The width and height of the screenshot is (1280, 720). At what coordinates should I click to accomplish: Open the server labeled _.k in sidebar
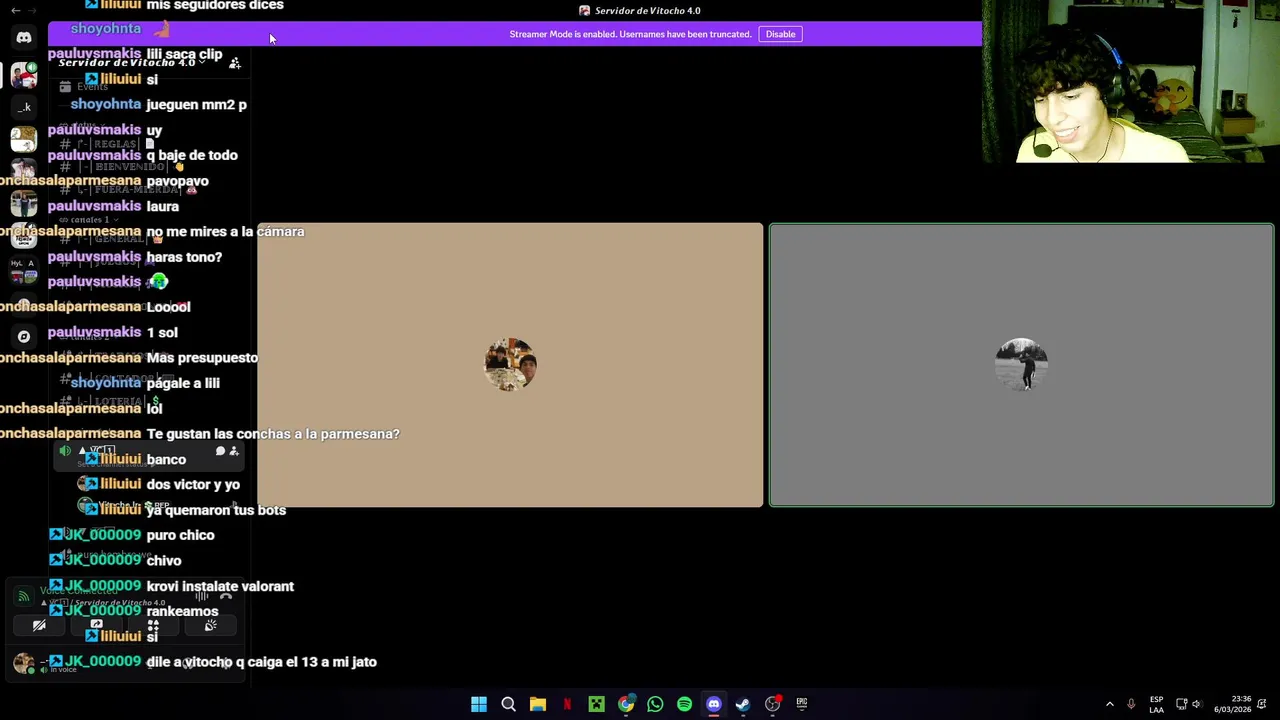coord(24,107)
